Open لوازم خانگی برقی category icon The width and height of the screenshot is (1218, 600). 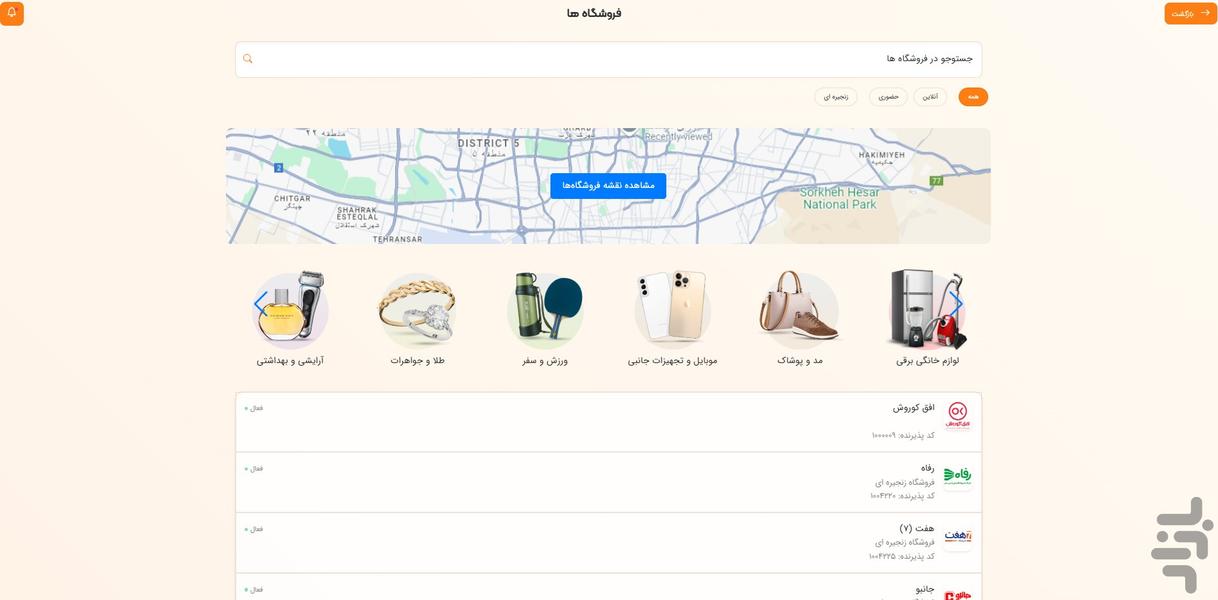click(x=927, y=309)
